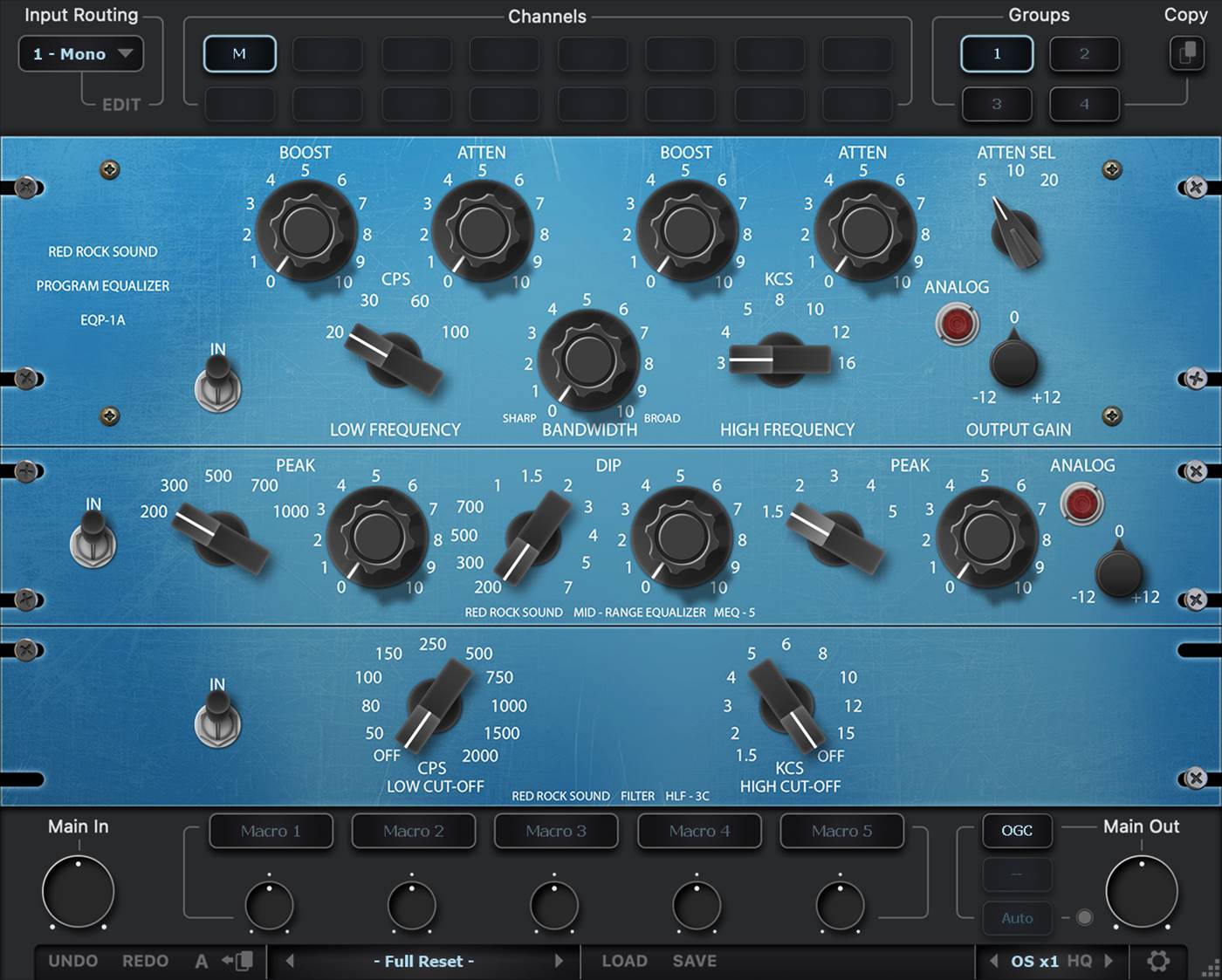1222x980 pixels.
Task: Select Group 2
Action: [1084, 54]
